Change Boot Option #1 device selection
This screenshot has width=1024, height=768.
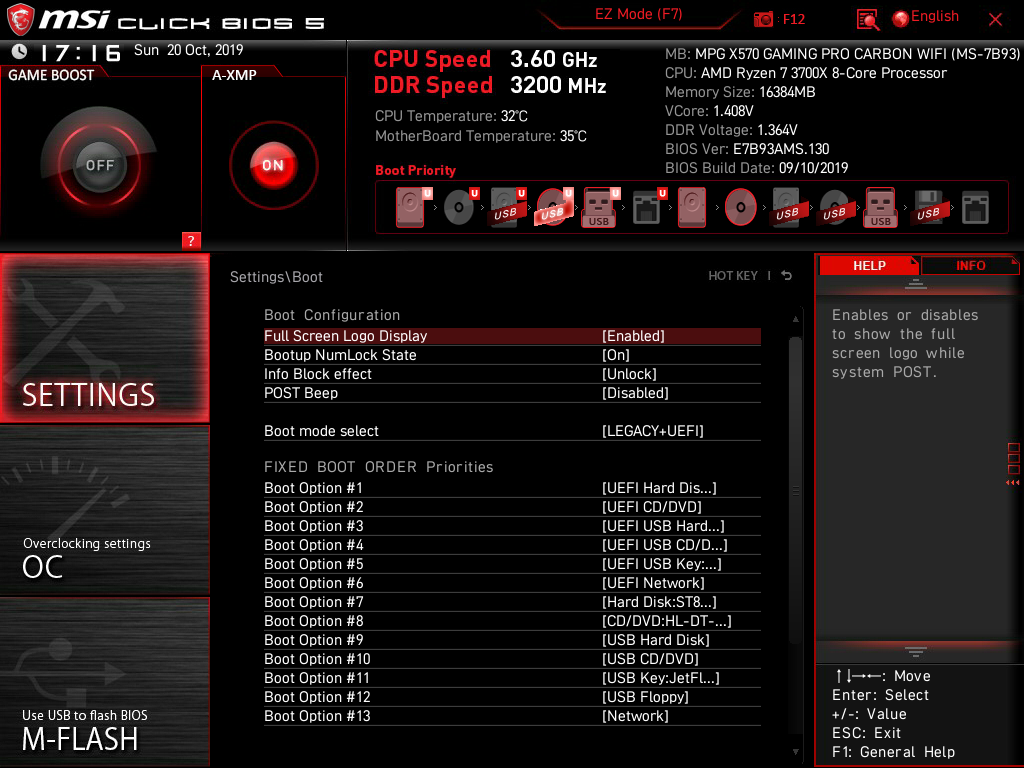tap(512, 488)
